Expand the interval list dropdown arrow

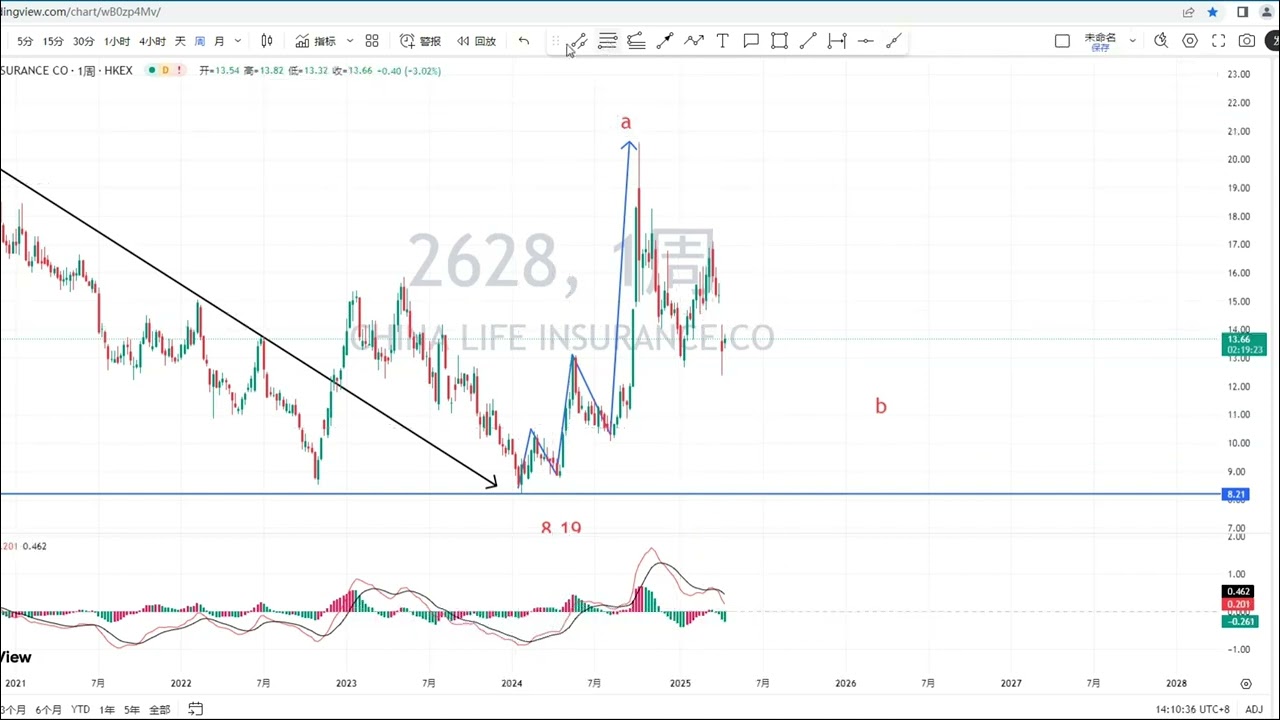click(237, 41)
